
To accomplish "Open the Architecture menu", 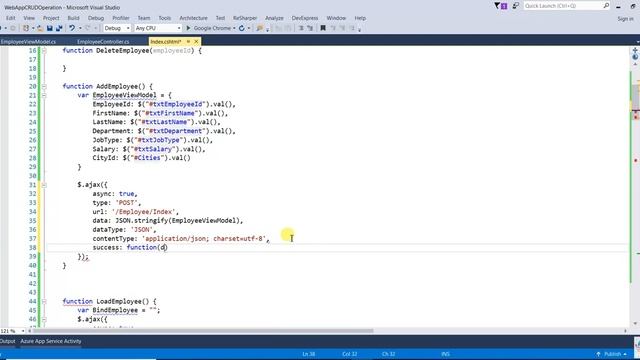I will (193, 18).
